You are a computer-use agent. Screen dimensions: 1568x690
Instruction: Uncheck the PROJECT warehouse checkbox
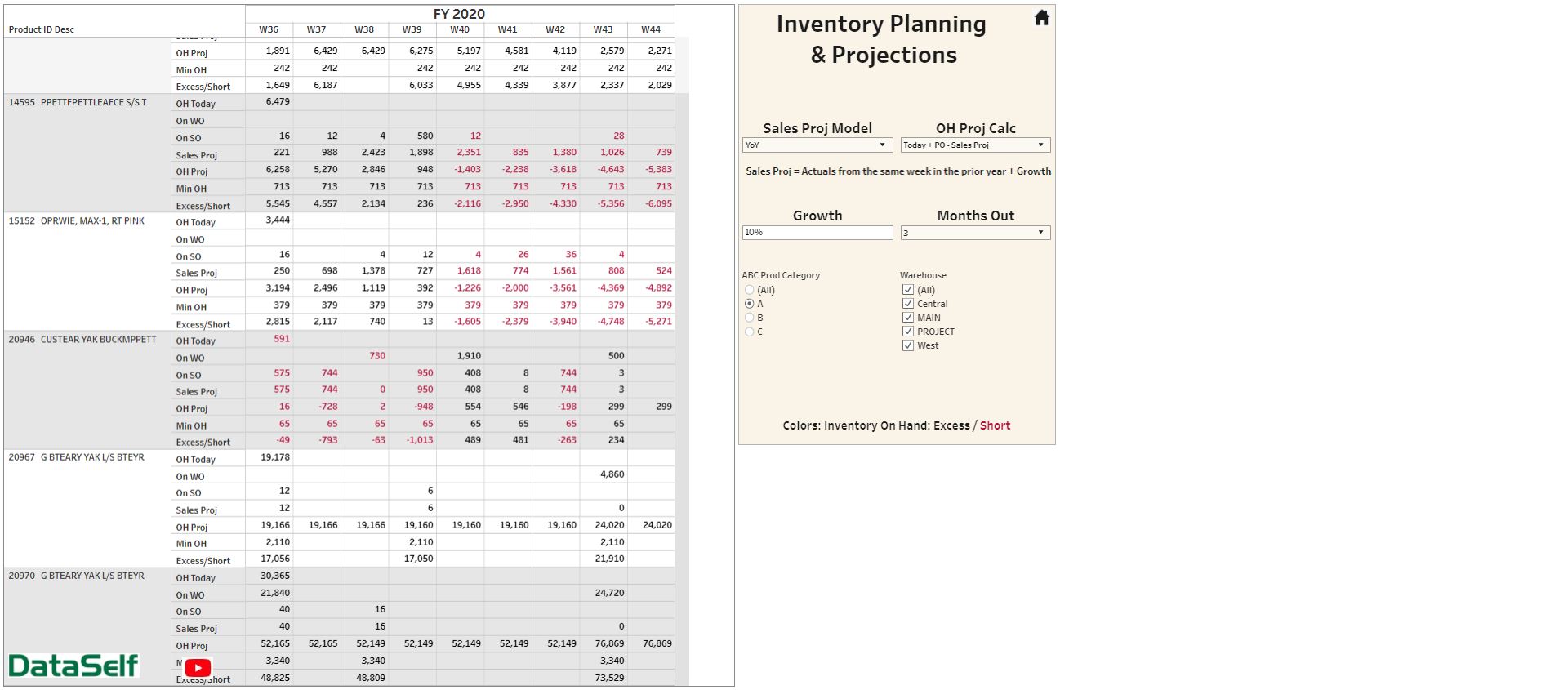point(908,332)
